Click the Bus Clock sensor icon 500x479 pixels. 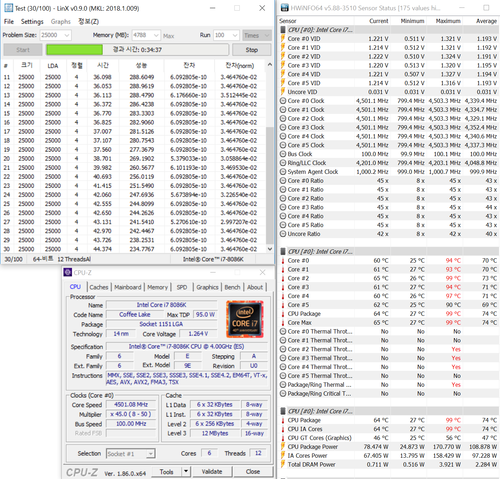click(283, 154)
